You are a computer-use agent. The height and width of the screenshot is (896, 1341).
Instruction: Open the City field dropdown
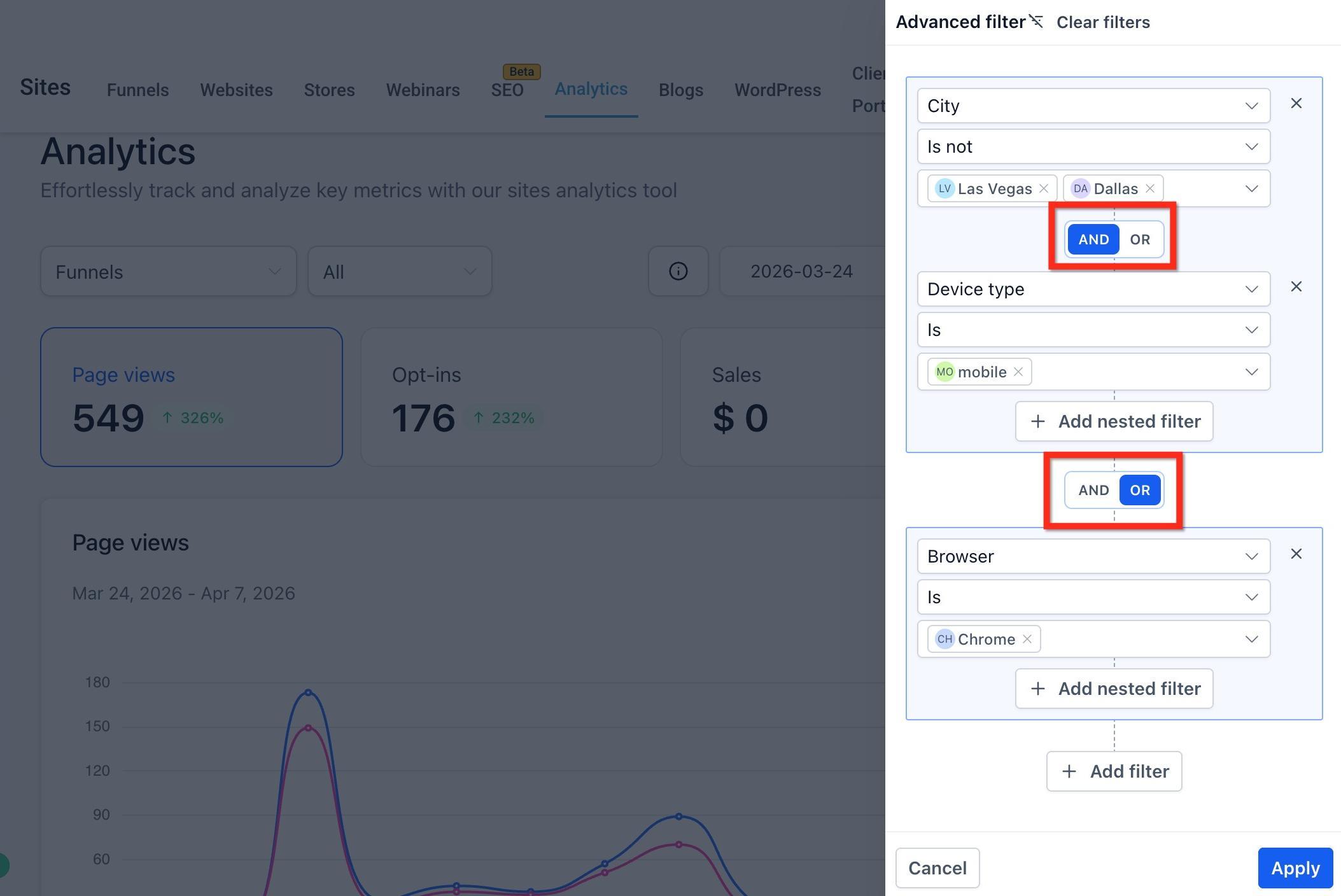click(x=1093, y=106)
